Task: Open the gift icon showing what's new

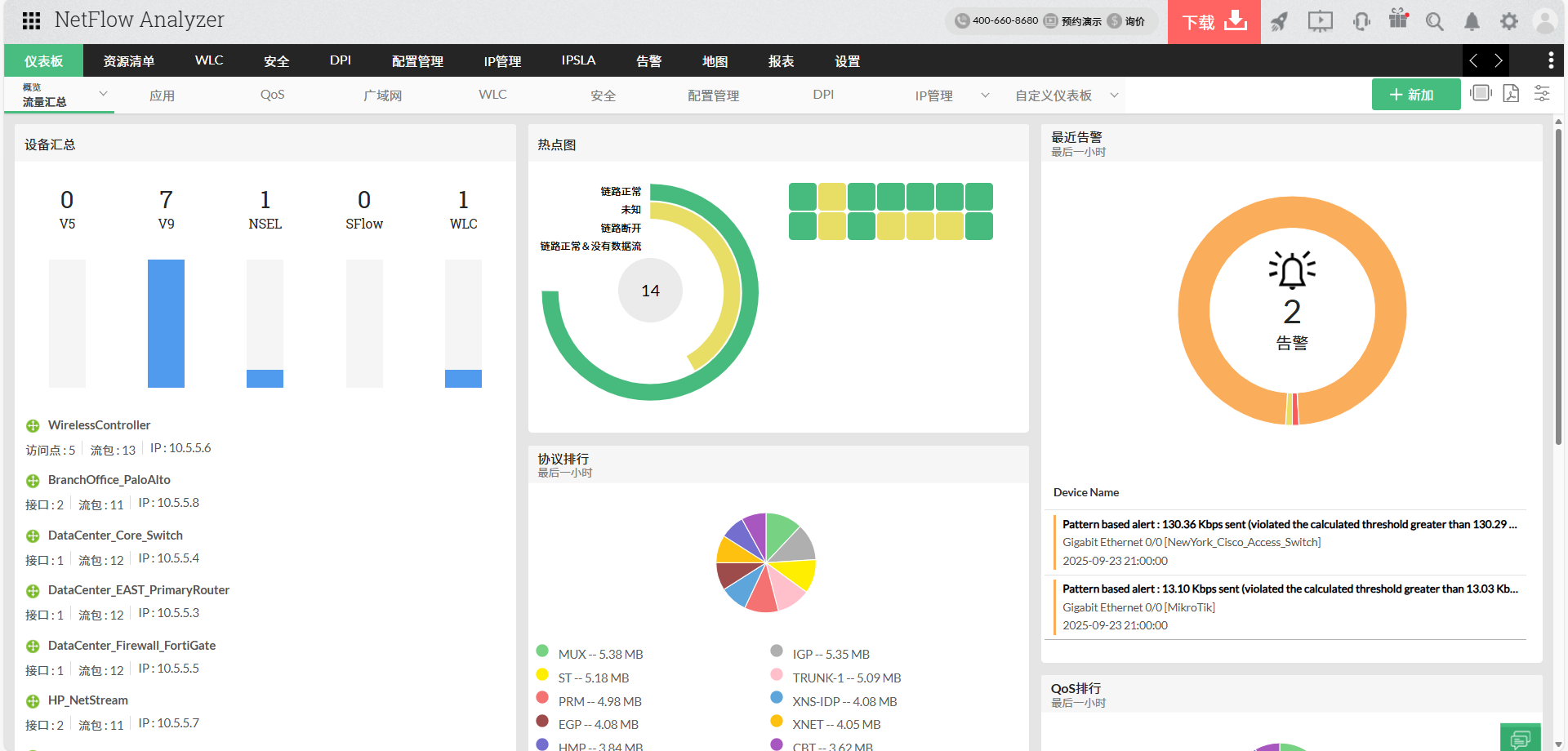Action: click(1397, 20)
